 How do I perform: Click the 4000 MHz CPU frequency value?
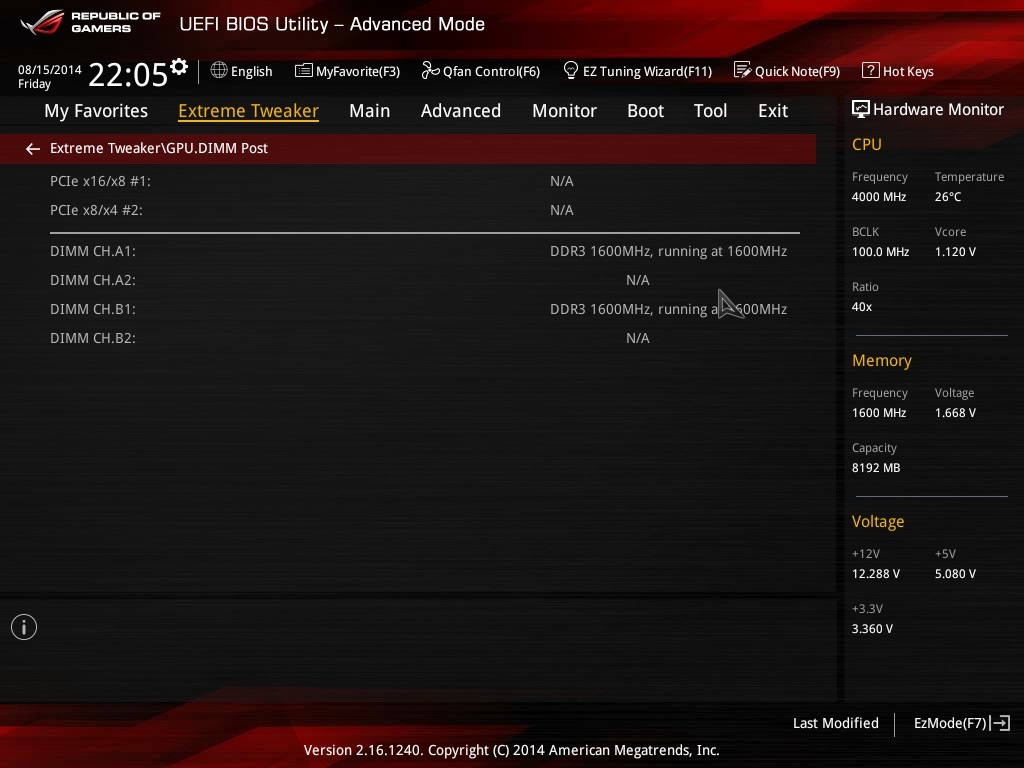[879, 197]
